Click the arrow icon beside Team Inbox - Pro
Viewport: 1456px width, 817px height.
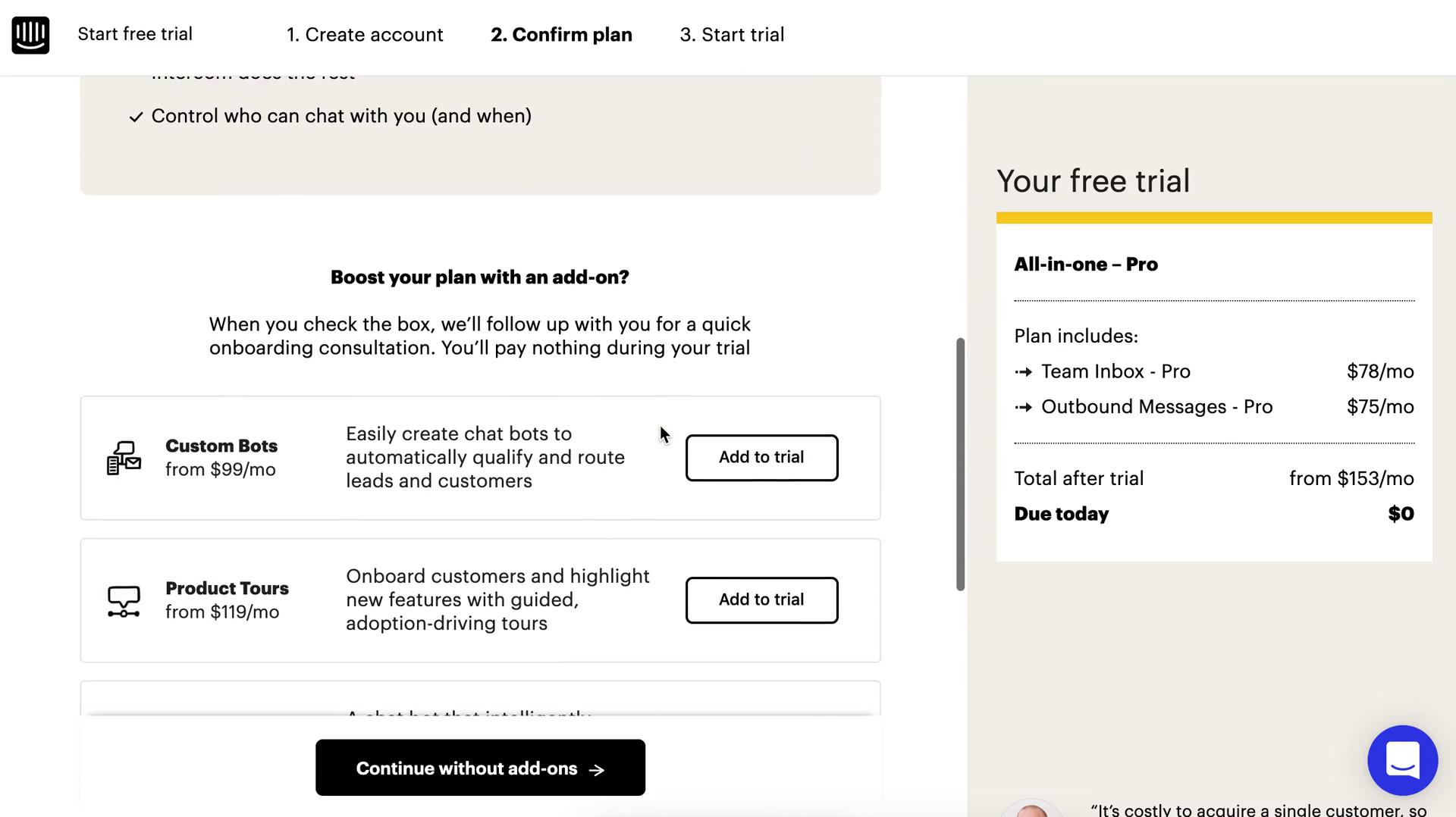(x=1024, y=372)
